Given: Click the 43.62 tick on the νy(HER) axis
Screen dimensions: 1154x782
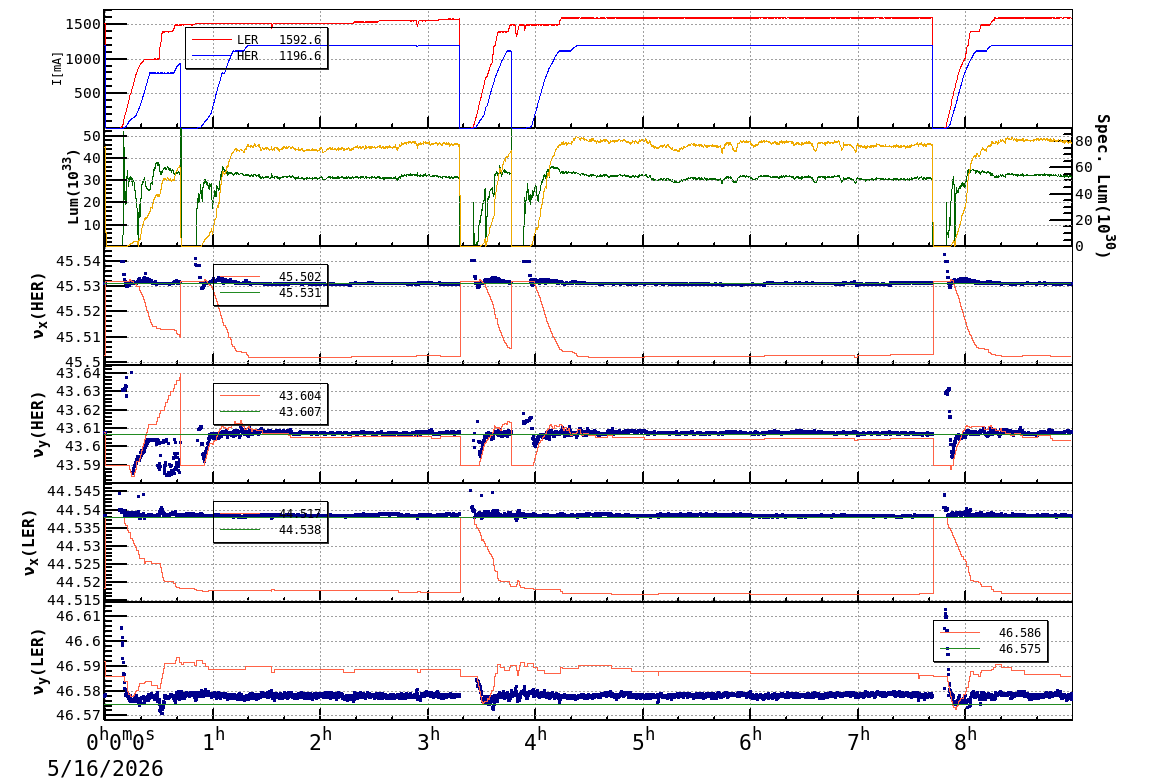Looking at the screenshot, I should click(79, 410).
